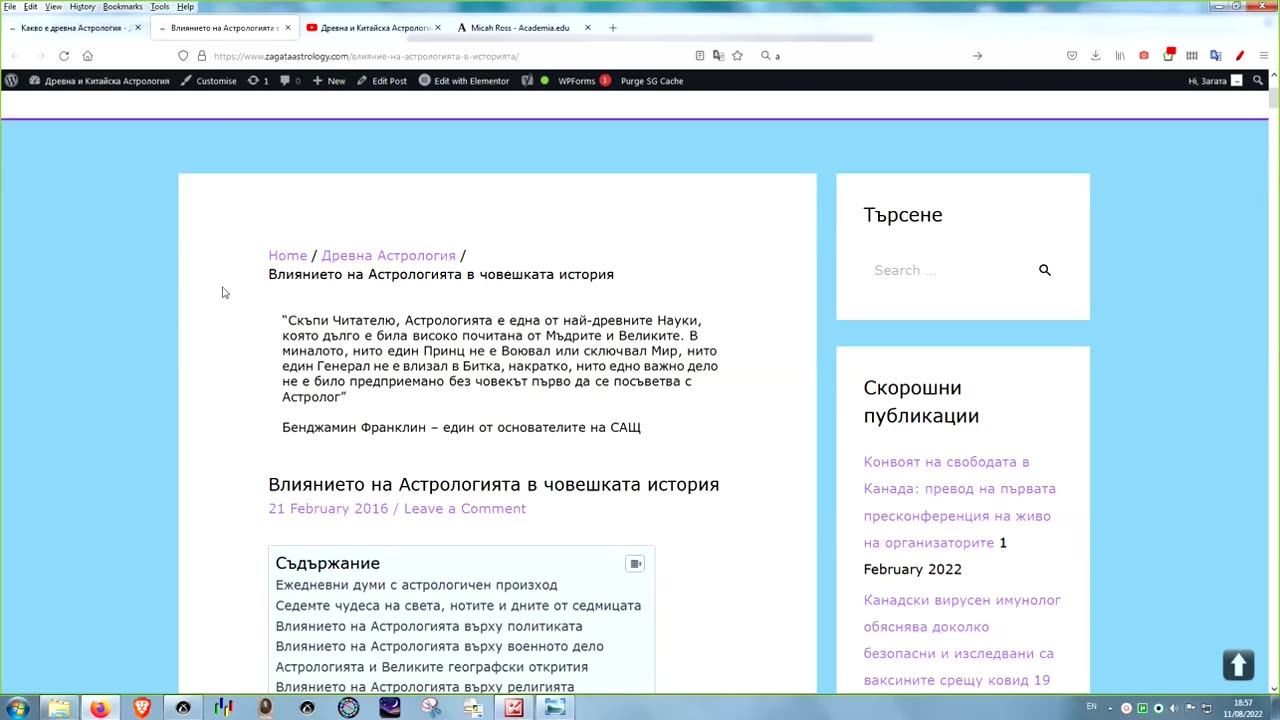
Task: Click Purge SG Cache
Action: (x=652, y=81)
